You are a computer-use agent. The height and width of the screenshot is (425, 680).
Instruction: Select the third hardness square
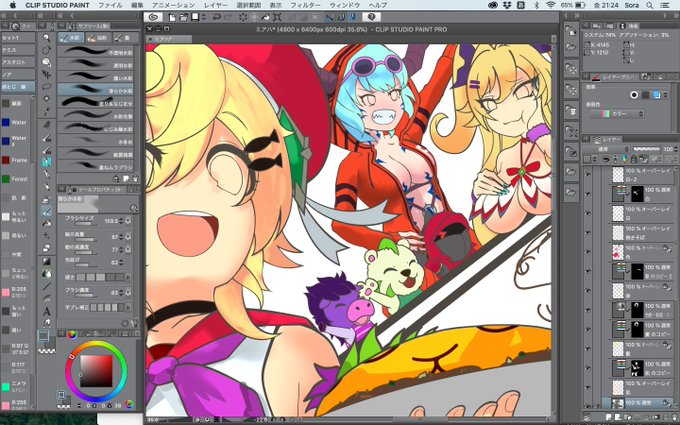coord(101,277)
